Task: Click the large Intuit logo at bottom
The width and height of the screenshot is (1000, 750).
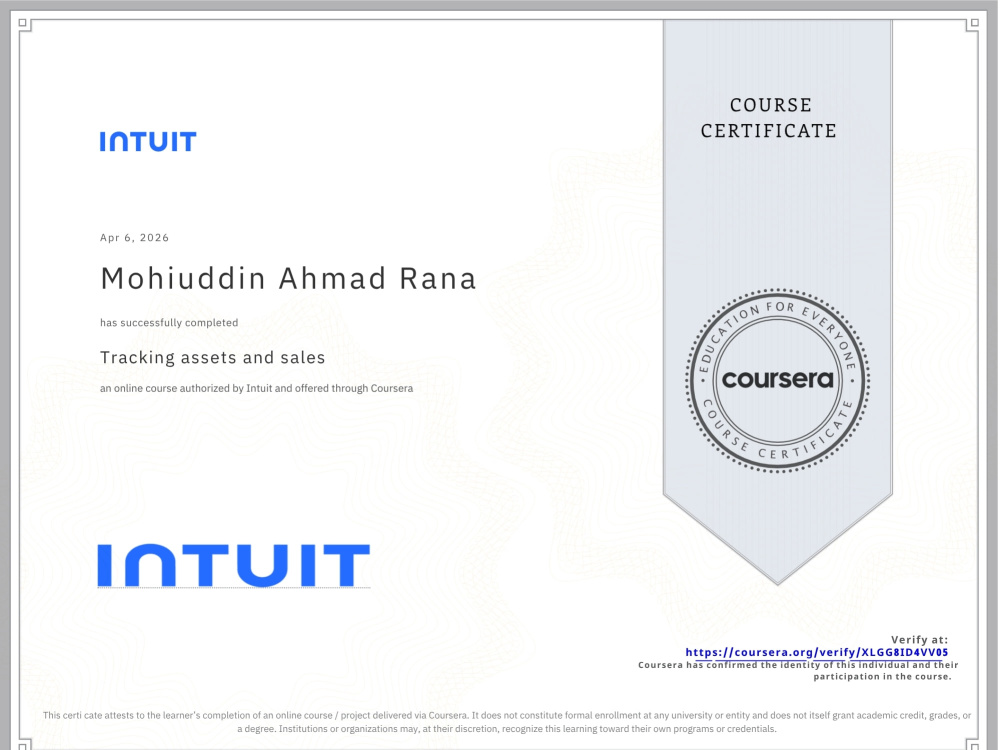Action: coord(233,565)
